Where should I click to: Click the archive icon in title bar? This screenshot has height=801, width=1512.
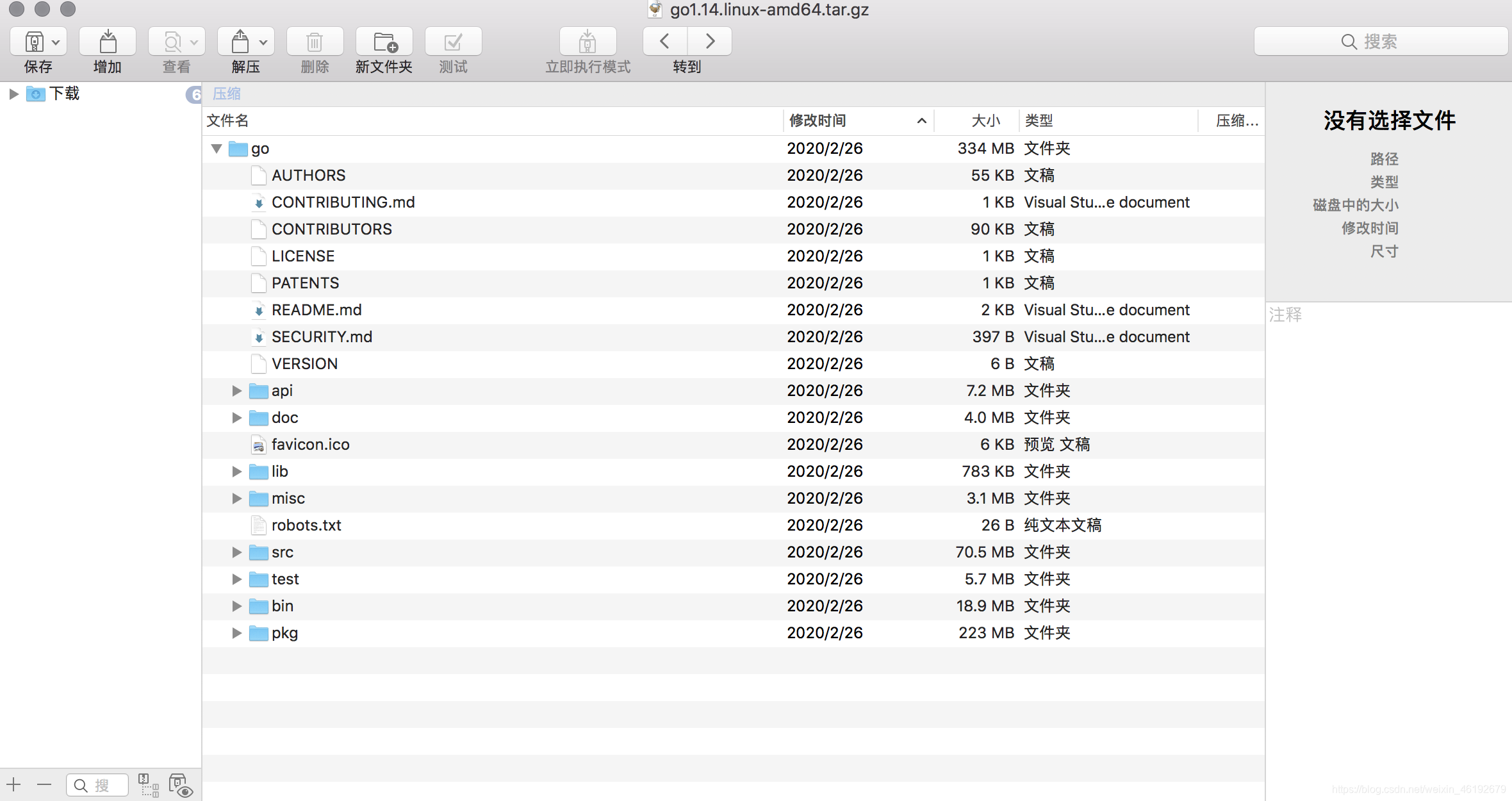point(655,10)
